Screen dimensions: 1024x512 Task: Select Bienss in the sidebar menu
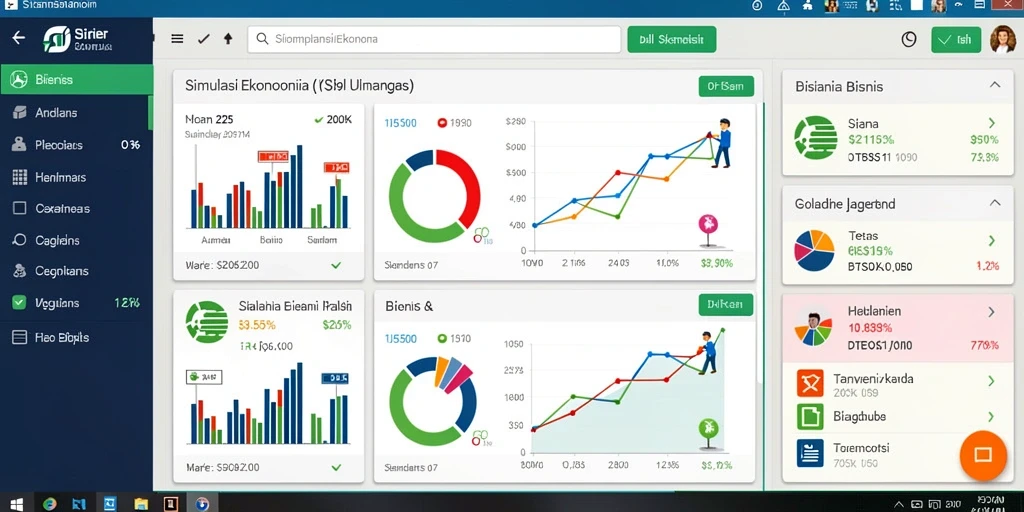[76, 80]
